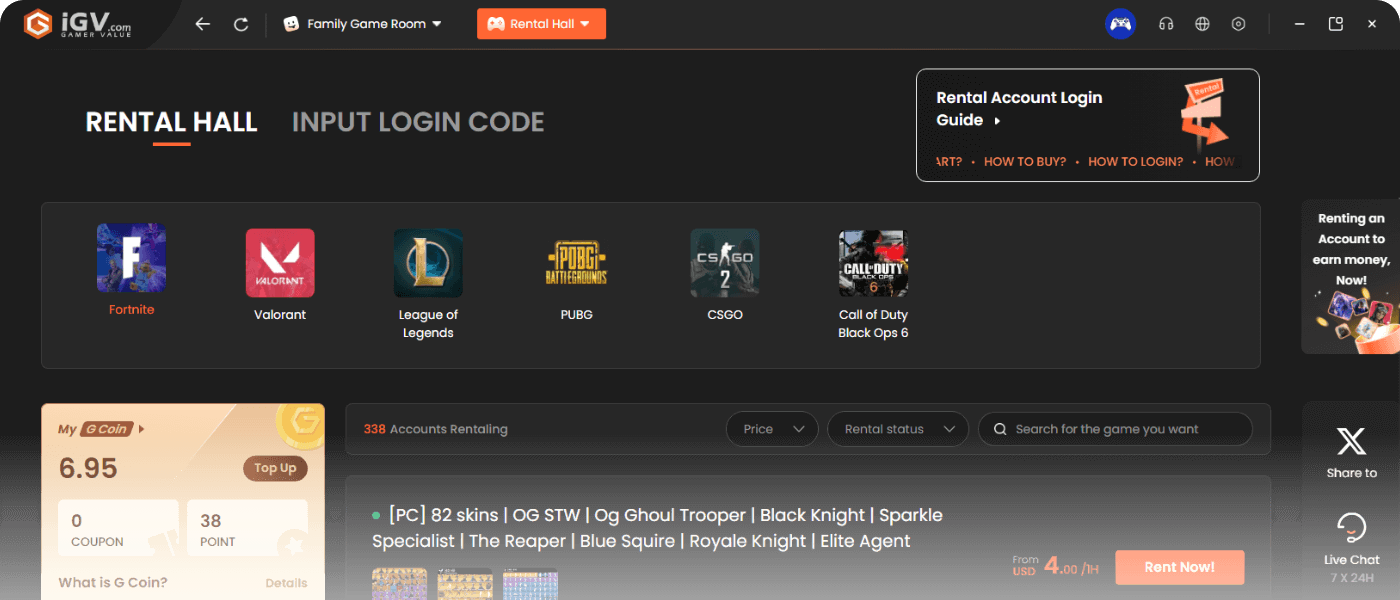1400x600 pixels.
Task: Open G Coin Details link
Action: click(x=286, y=583)
